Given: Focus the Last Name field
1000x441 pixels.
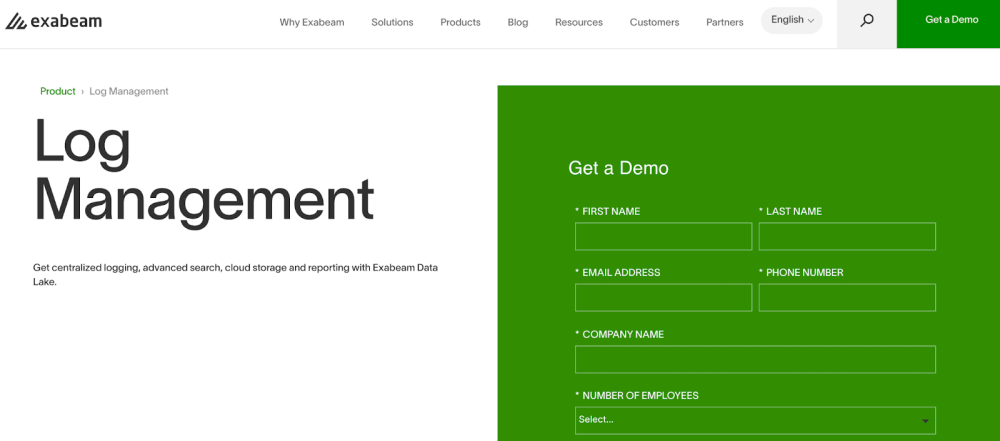Looking at the screenshot, I should 847,237.
